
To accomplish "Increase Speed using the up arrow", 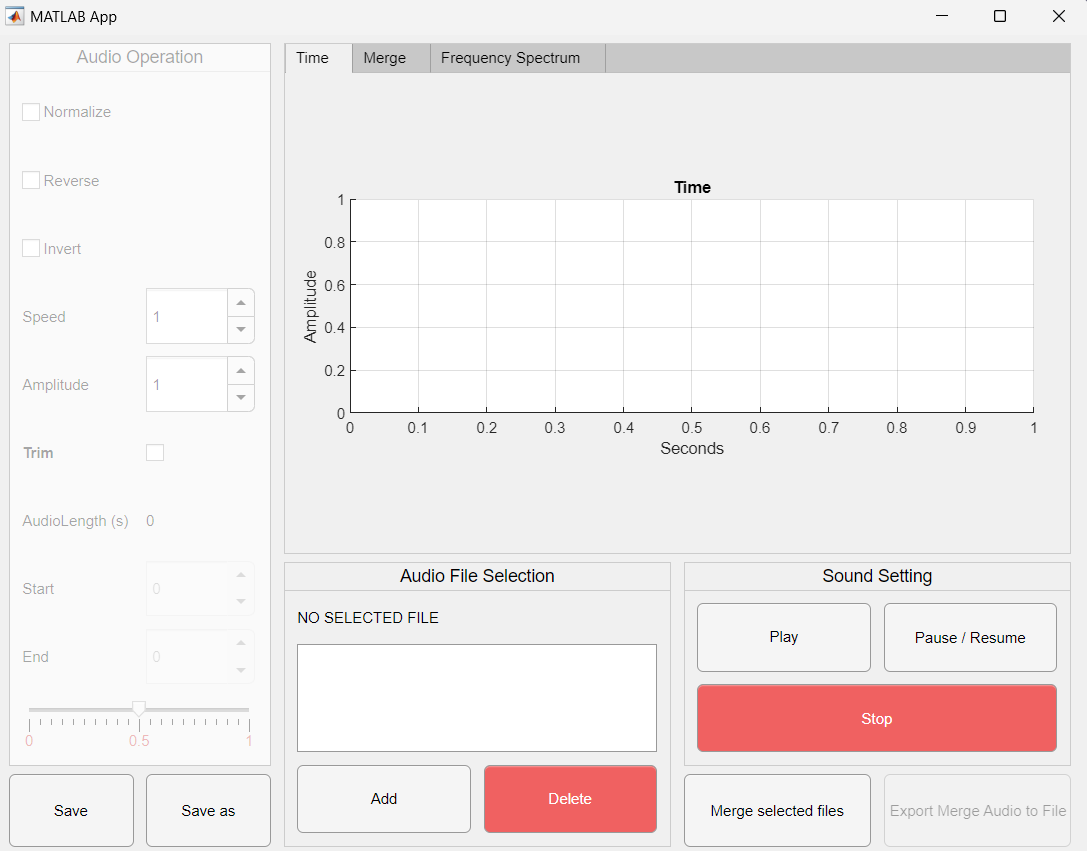I will tap(240, 302).
